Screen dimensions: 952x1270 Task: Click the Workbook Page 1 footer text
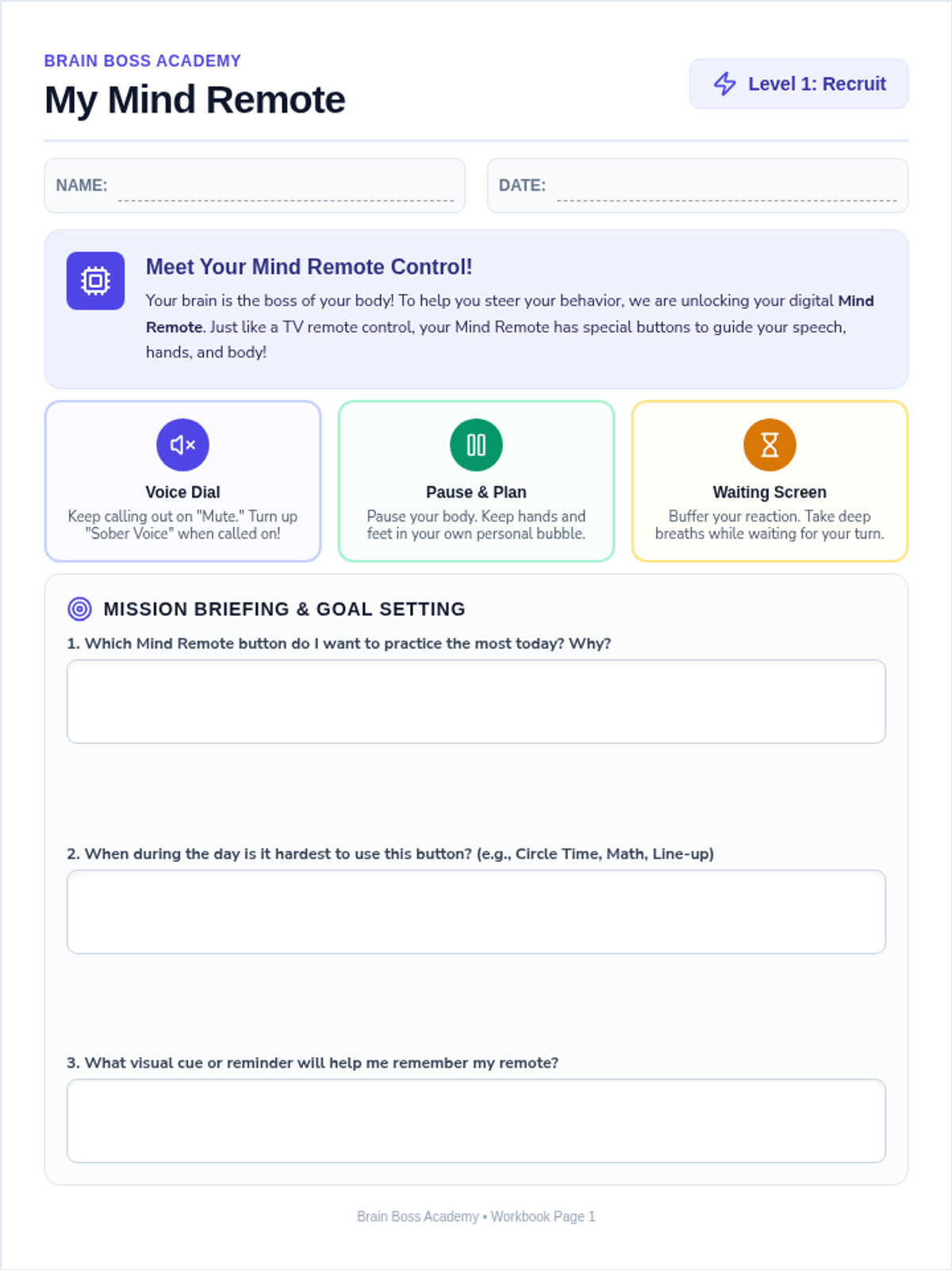pyautogui.click(x=543, y=1216)
